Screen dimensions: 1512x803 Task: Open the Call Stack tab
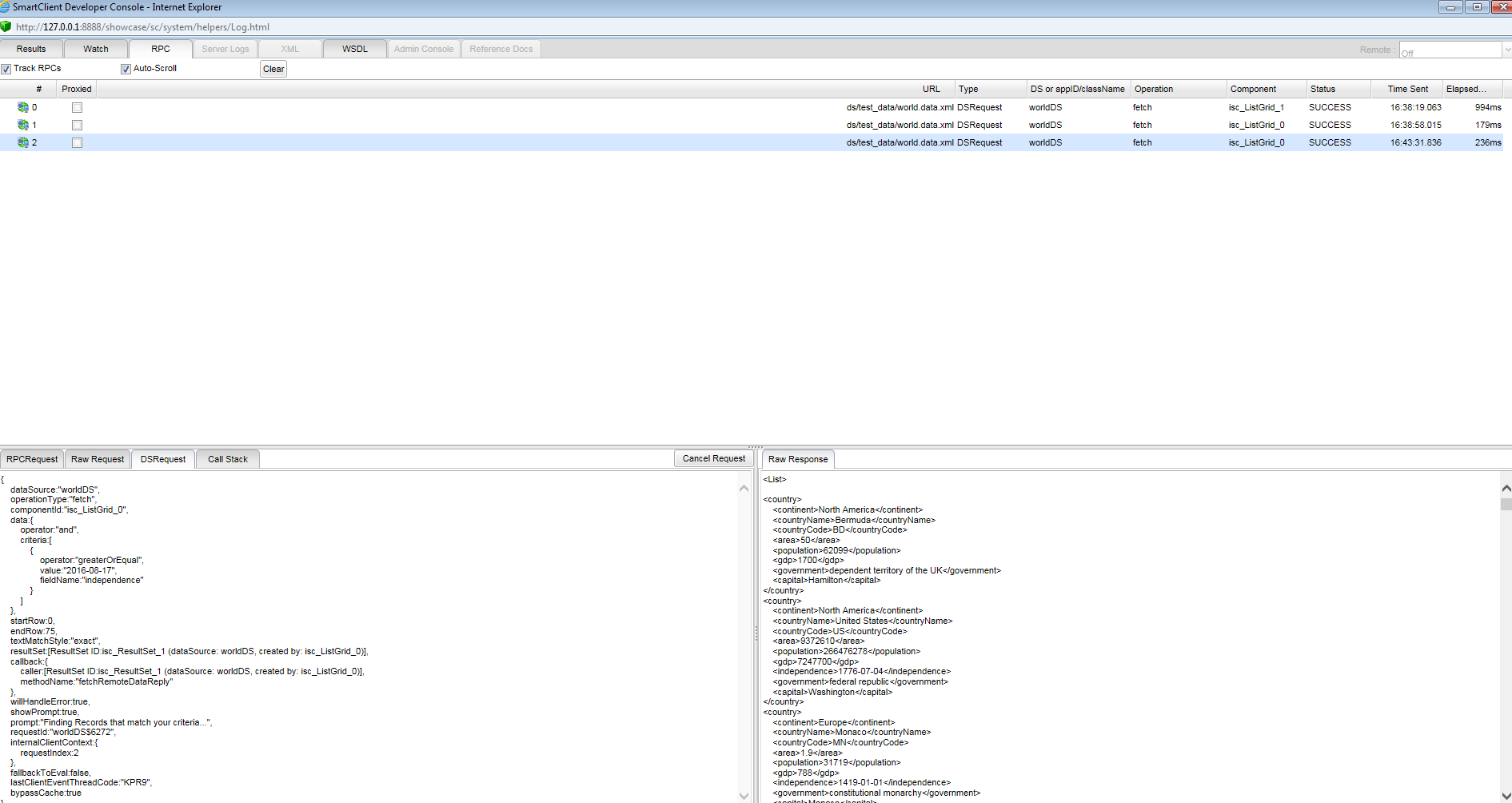pyautogui.click(x=227, y=459)
